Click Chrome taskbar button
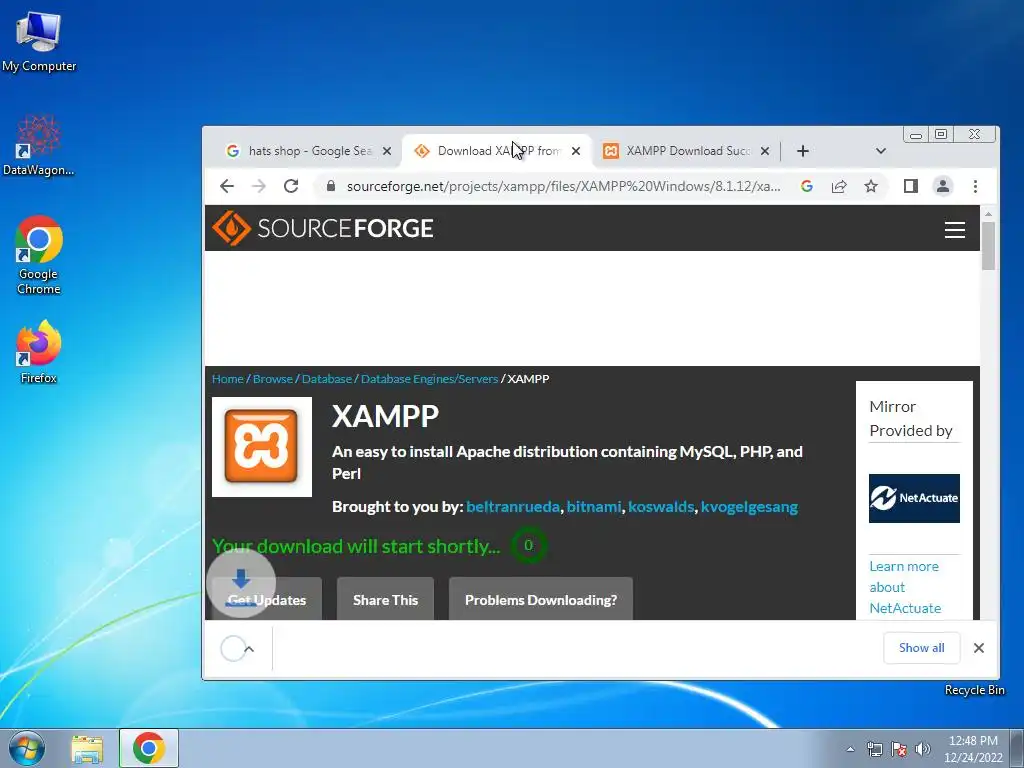Image resolution: width=1024 pixels, height=768 pixels. point(148,748)
